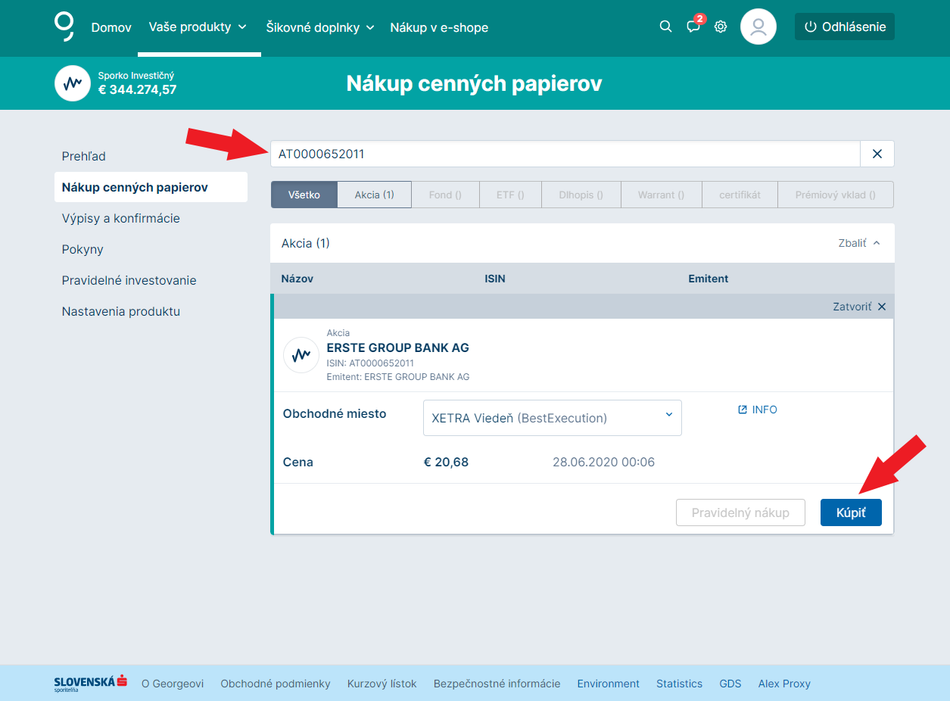Click the Odhlásenie logout button
The image size is (950, 701).
(845, 27)
